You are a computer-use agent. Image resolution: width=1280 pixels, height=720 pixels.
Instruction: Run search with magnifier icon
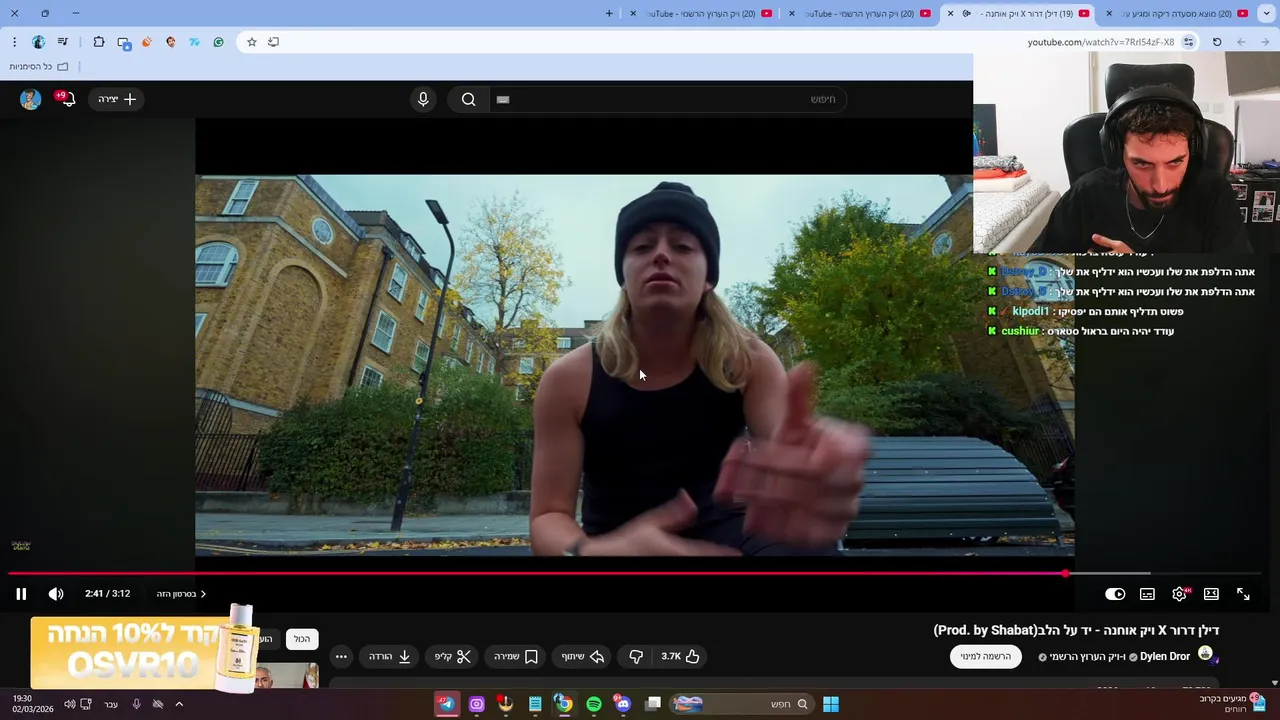click(x=468, y=99)
